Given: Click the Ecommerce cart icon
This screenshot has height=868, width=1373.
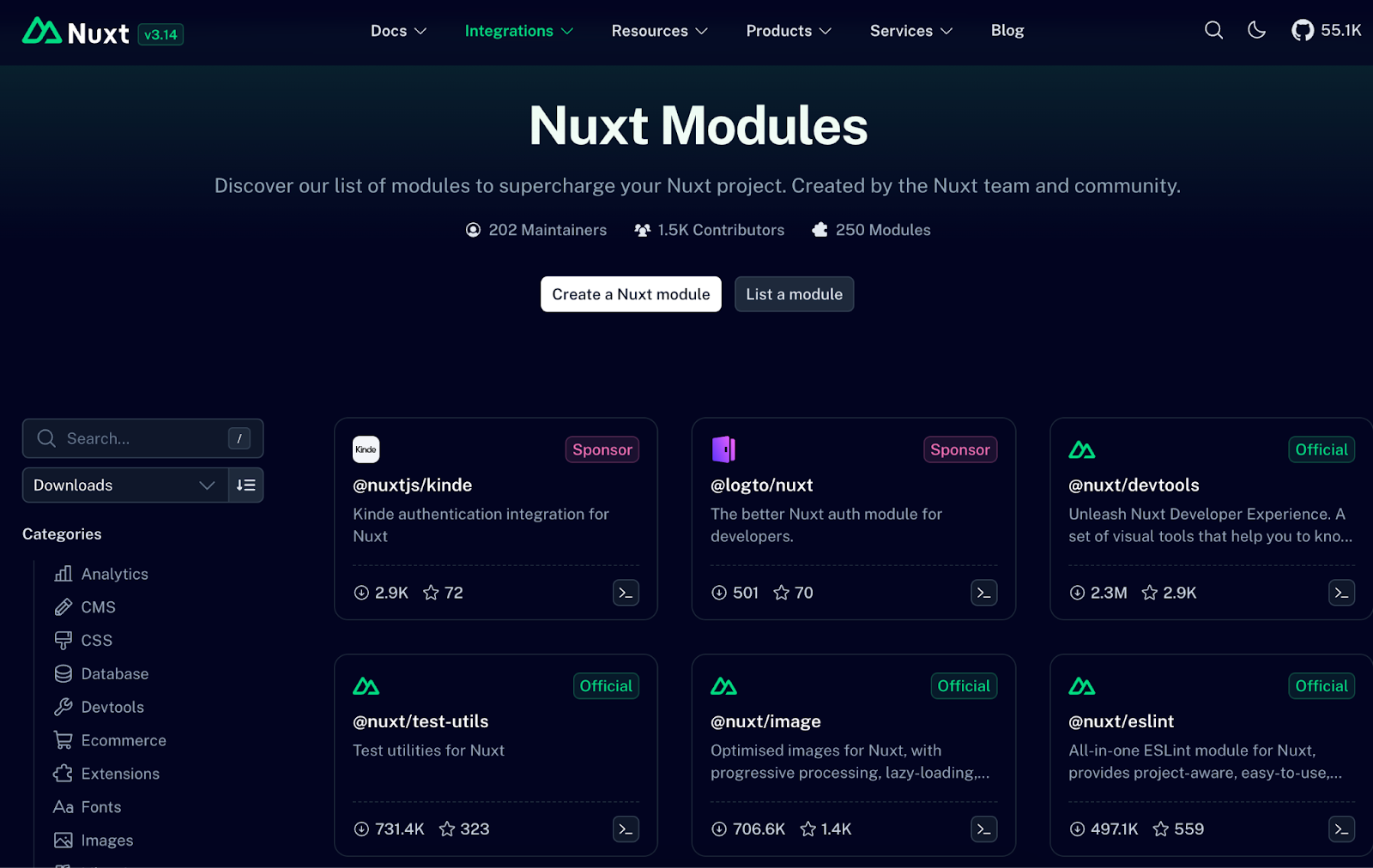Looking at the screenshot, I should [x=64, y=740].
